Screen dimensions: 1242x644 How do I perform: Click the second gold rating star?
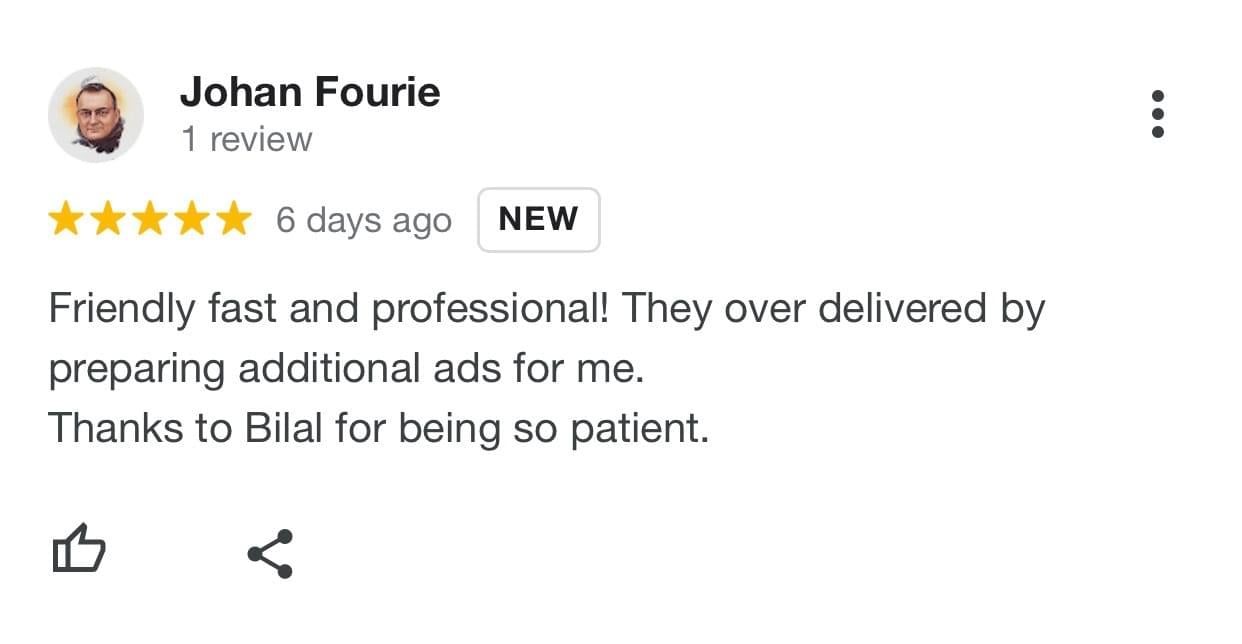click(x=107, y=219)
